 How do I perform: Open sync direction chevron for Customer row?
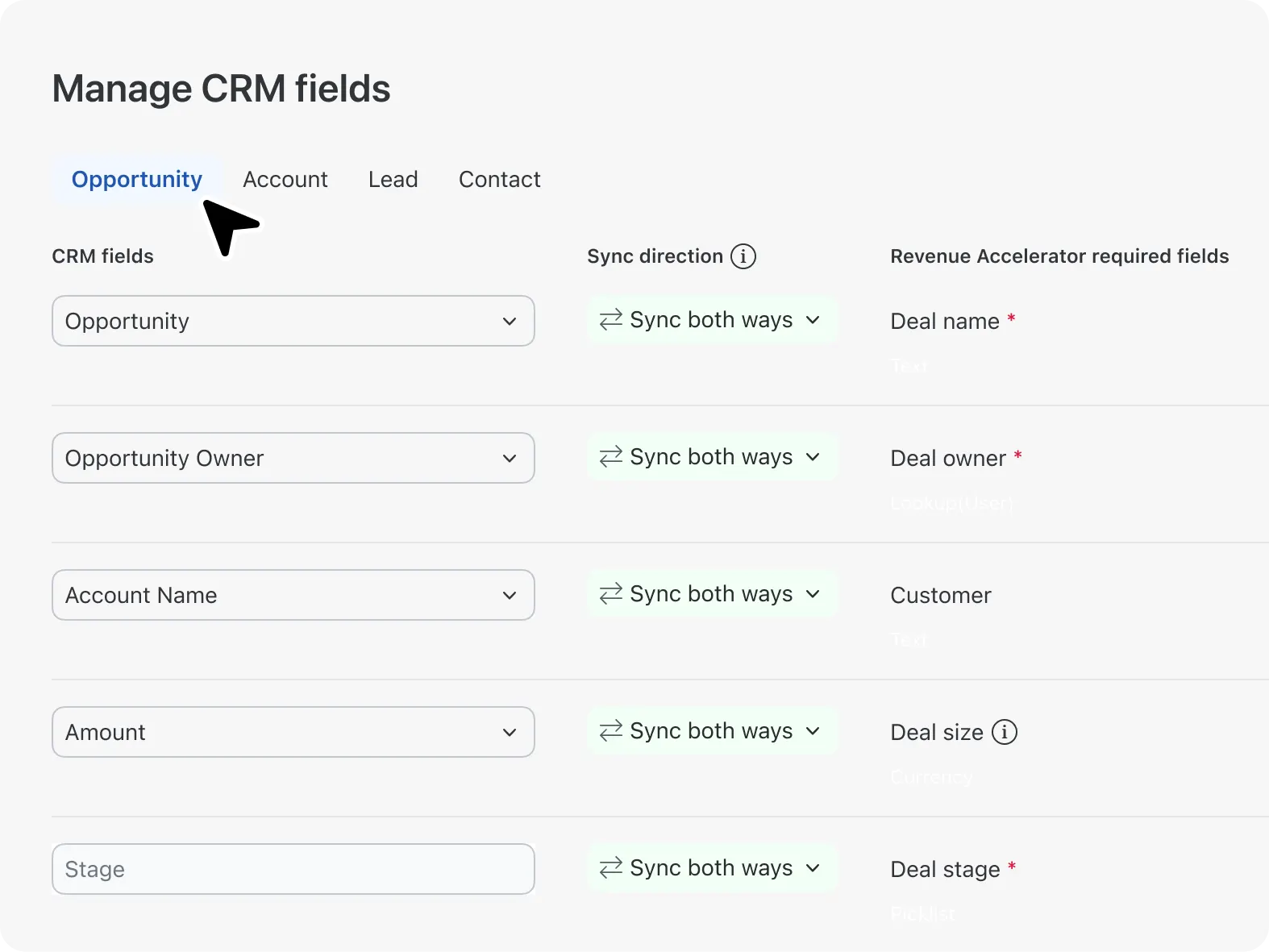coord(813,594)
